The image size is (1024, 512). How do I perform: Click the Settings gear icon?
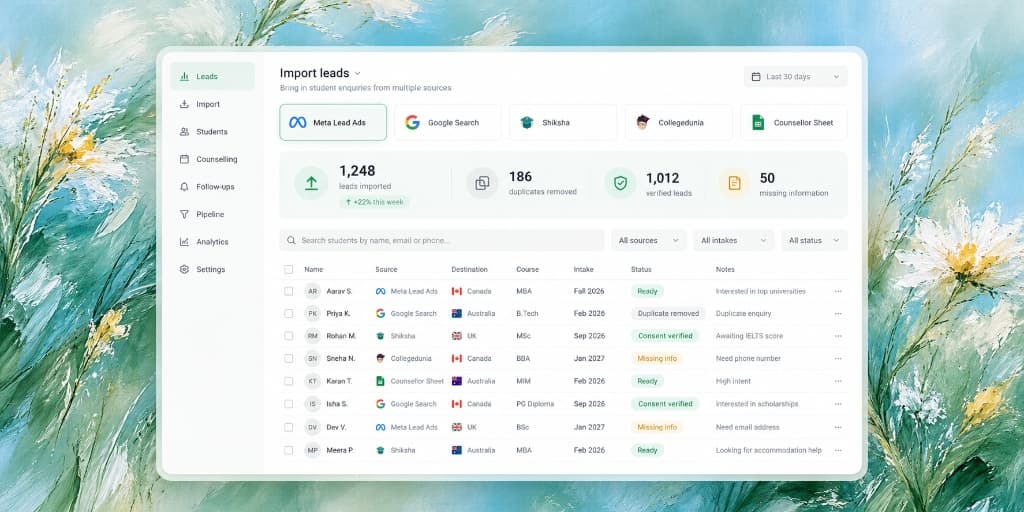pyautogui.click(x=184, y=269)
